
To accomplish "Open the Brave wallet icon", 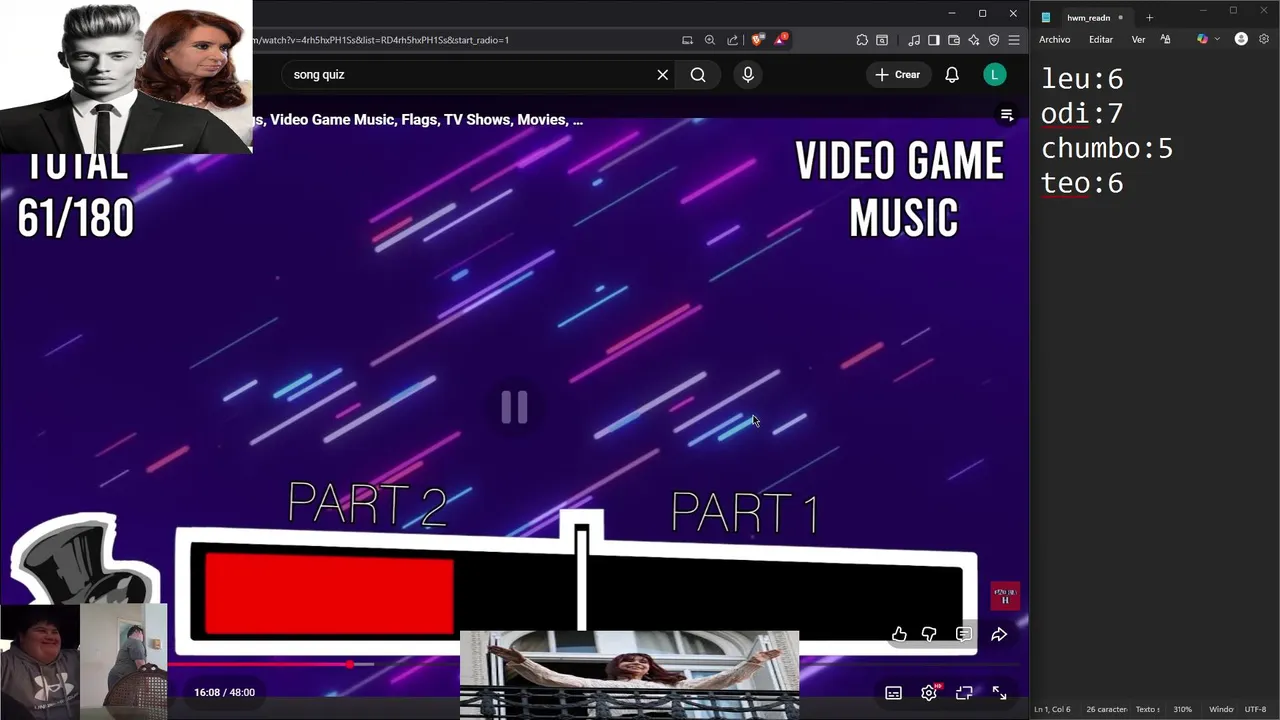I will tap(954, 40).
